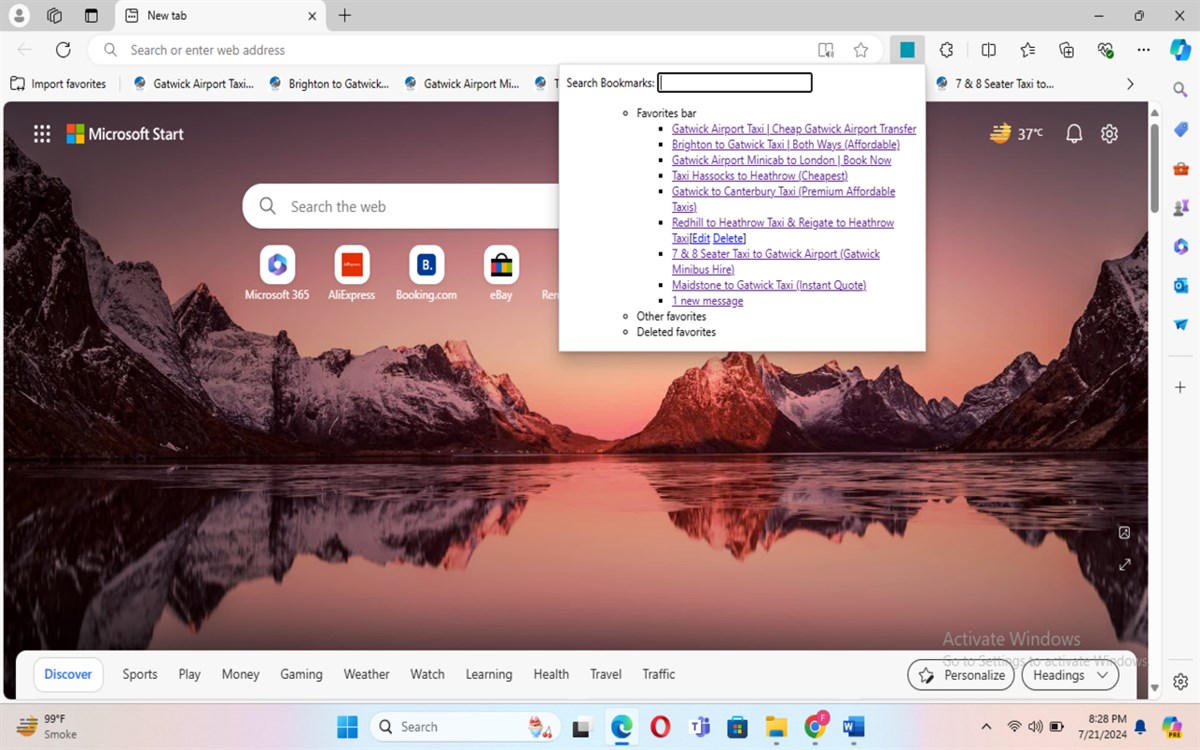The height and width of the screenshot is (750, 1200).
Task: Show more favorites bar items chevron
Action: (x=1130, y=84)
